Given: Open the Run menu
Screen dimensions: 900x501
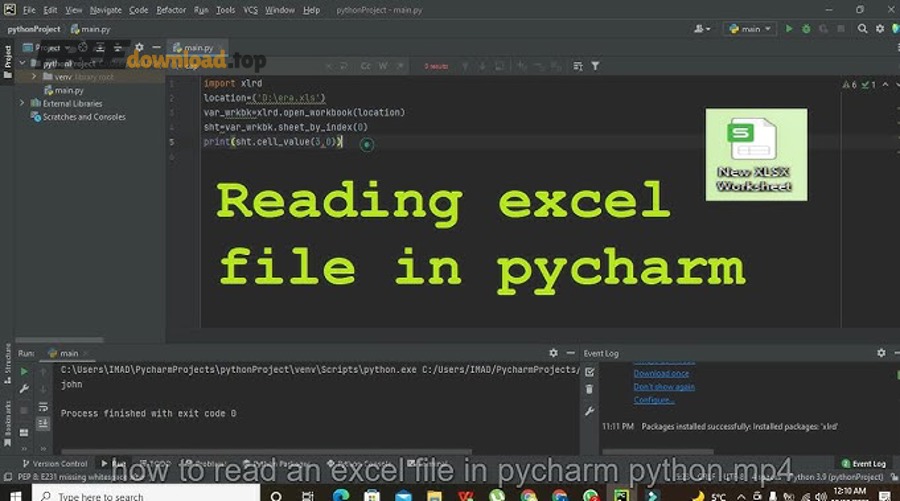Looking at the screenshot, I should tap(201, 10).
